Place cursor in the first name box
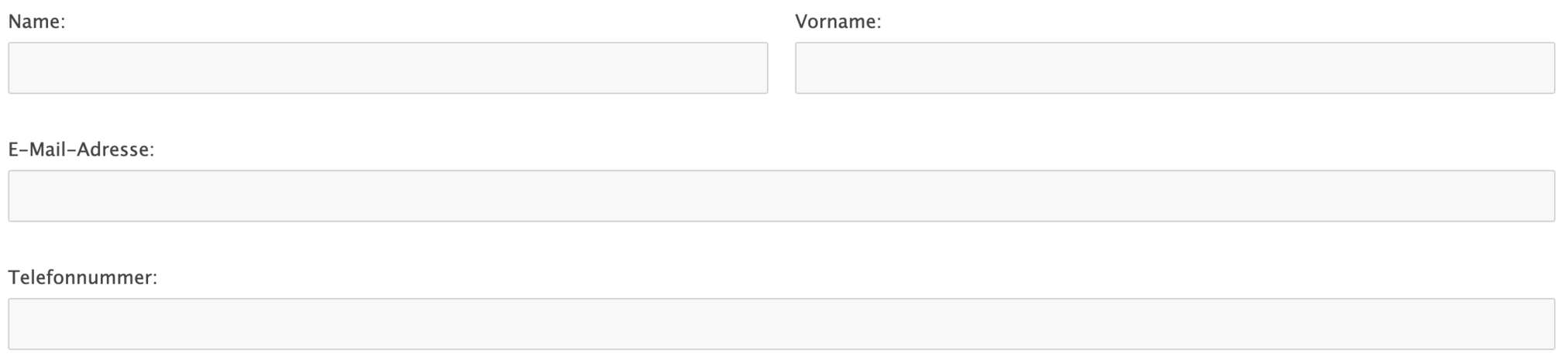 [1174, 68]
